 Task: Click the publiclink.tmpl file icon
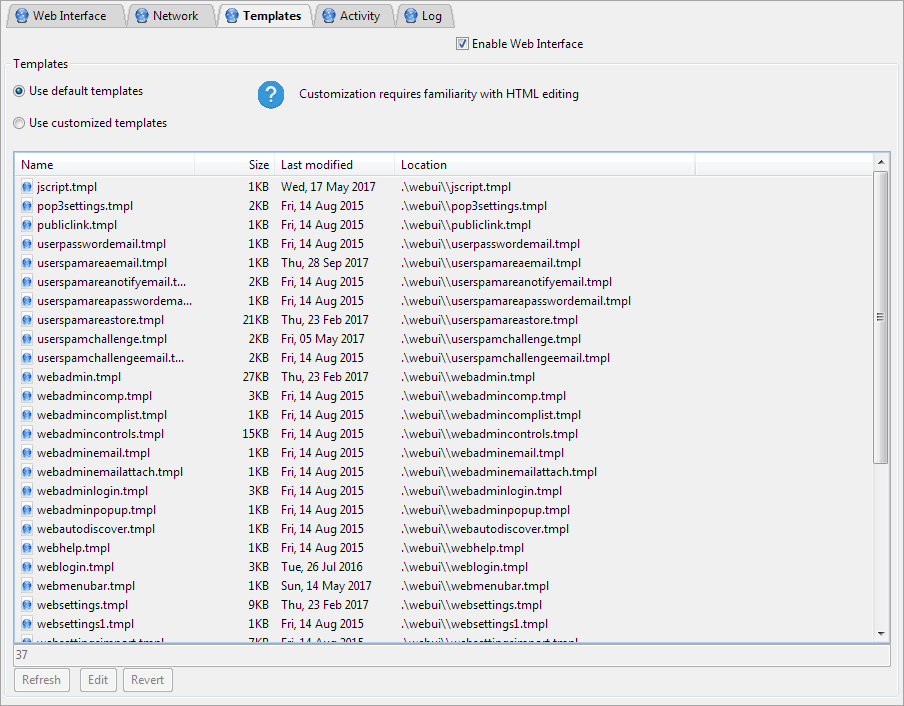point(27,225)
